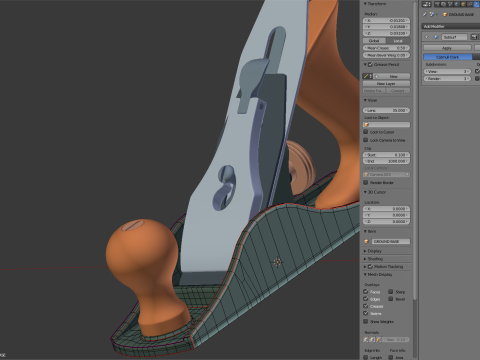Open the Render Layers properties tab icon
The image size is (480, 360).
(444, 4)
